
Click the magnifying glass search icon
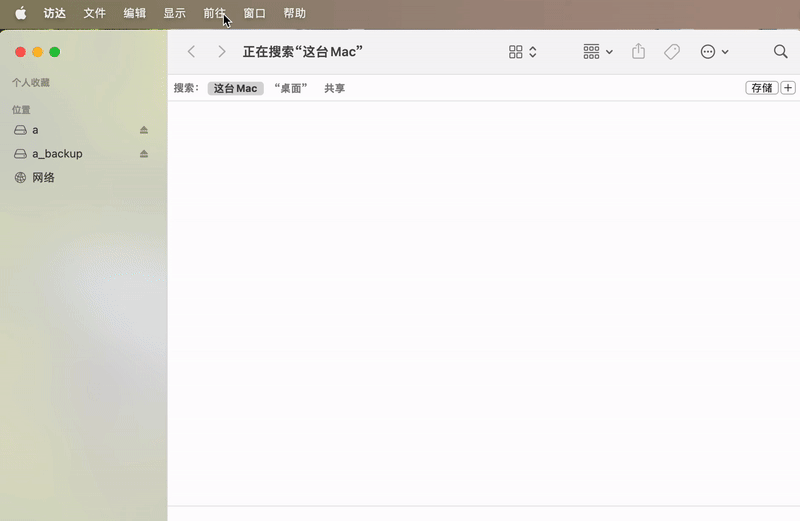click(x=780, y=52)
